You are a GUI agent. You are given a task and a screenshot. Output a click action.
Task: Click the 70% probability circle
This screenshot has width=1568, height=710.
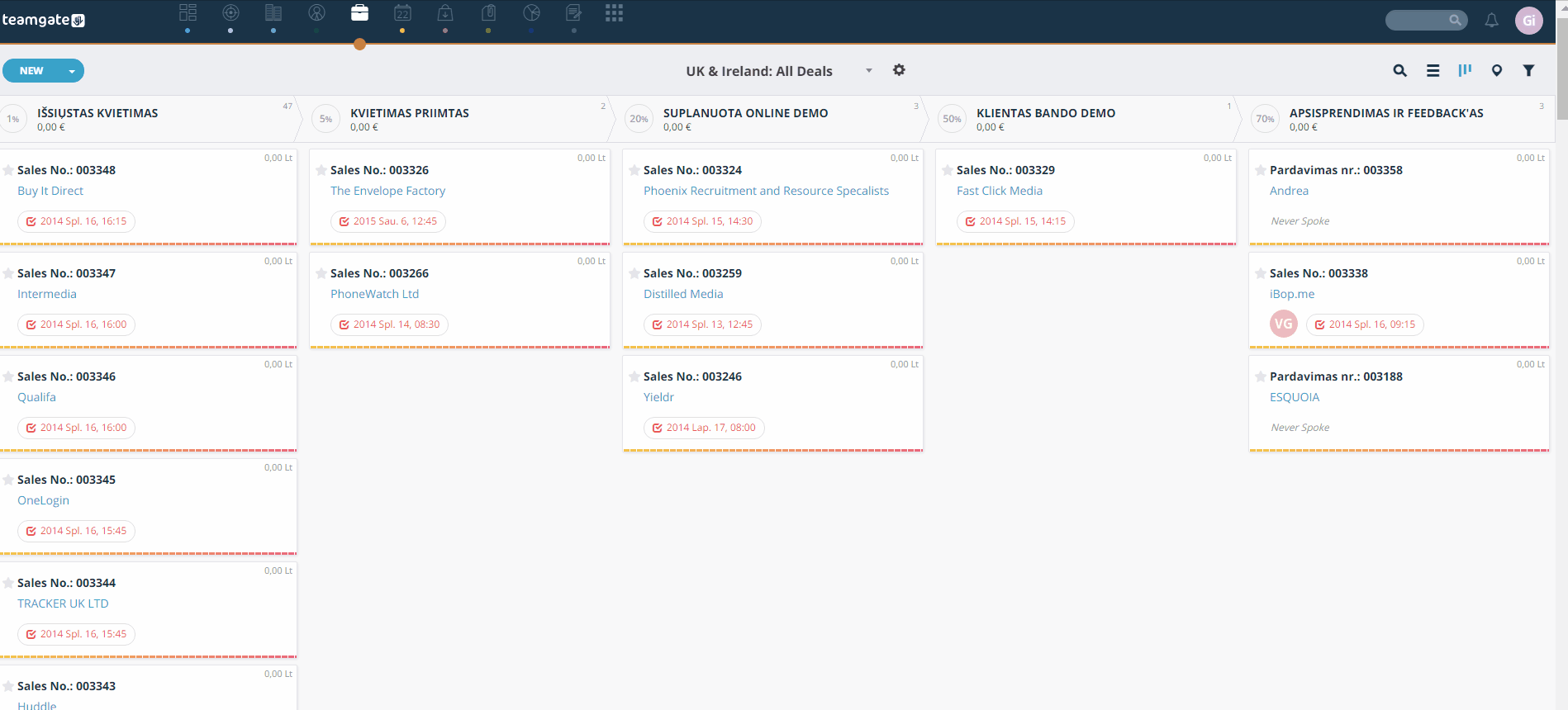[1265, 119]
